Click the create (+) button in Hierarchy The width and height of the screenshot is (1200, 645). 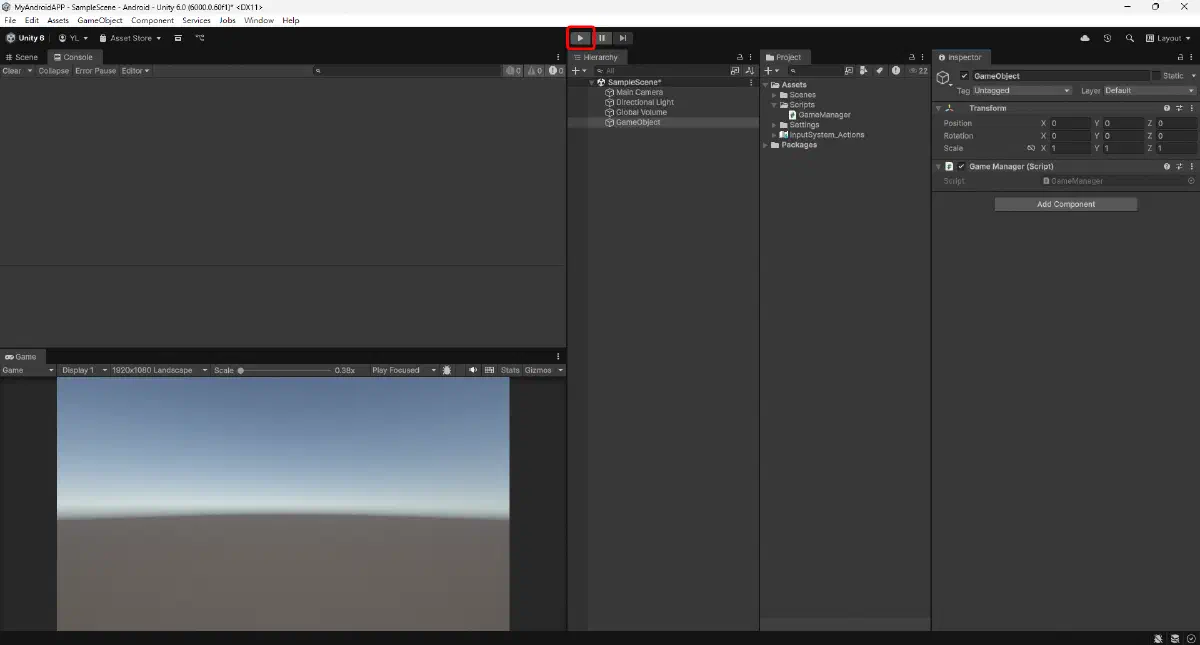tap(575, 70)
